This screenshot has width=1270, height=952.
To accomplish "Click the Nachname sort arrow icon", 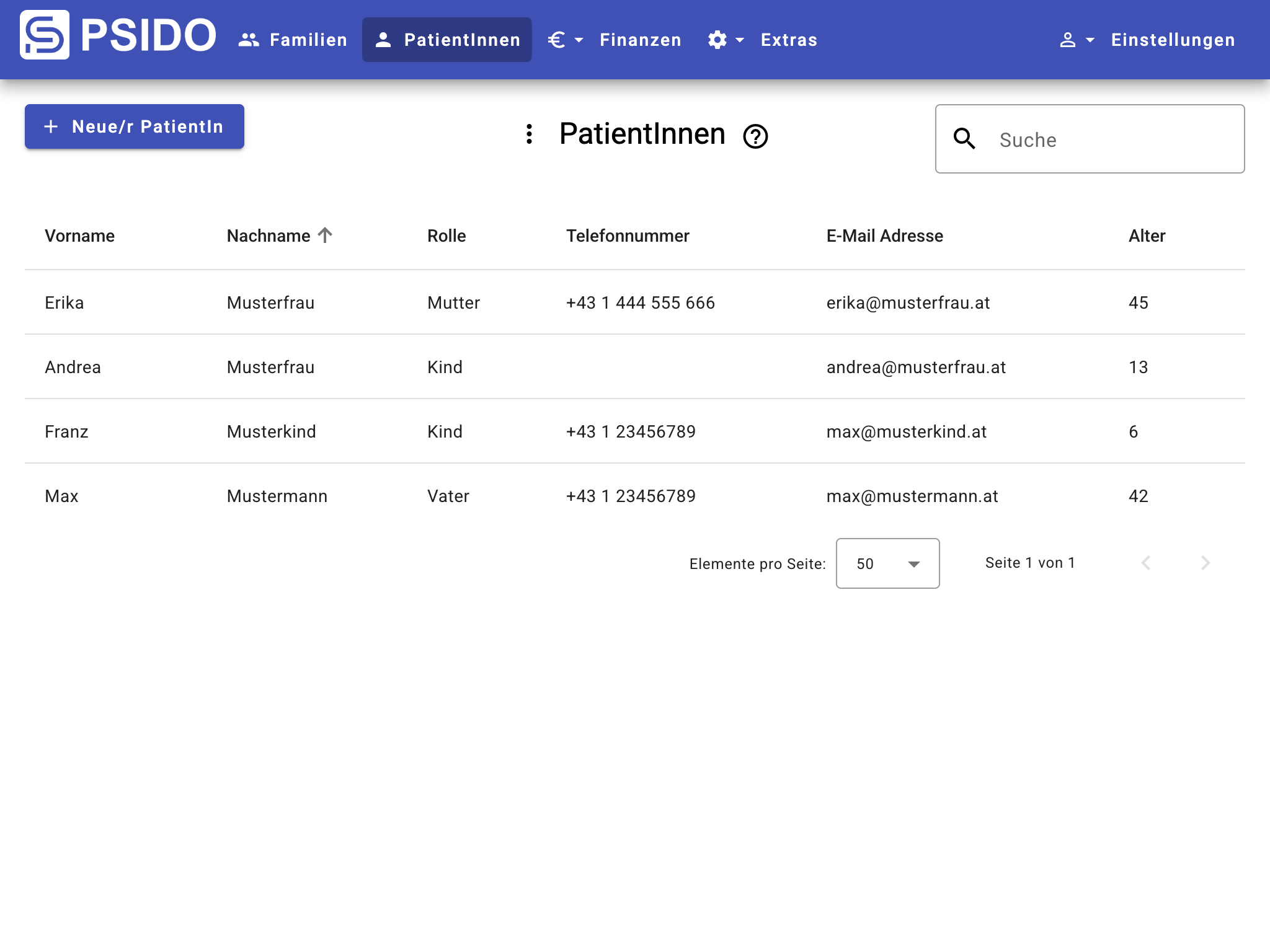I will click(x=326, y=235).
